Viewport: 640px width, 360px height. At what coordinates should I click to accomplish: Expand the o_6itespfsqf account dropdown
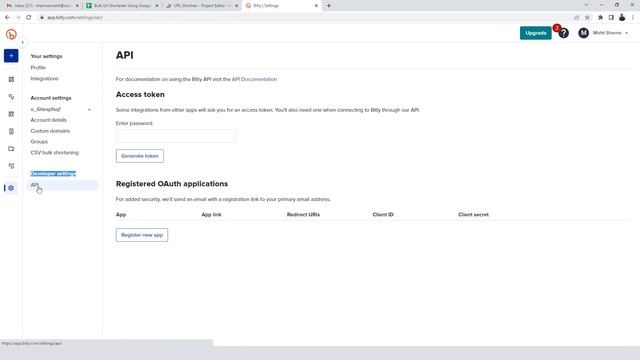[61, 109]
